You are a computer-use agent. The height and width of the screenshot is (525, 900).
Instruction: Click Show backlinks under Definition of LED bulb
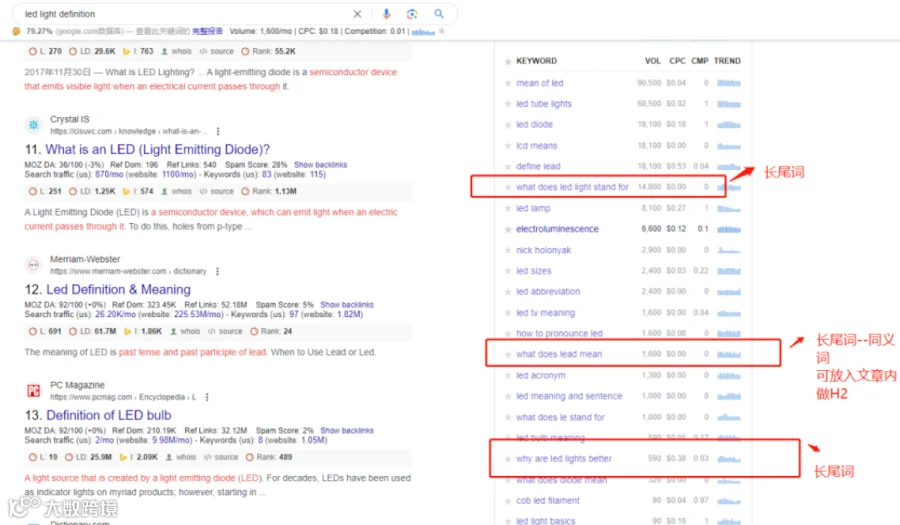click(347, 430)
